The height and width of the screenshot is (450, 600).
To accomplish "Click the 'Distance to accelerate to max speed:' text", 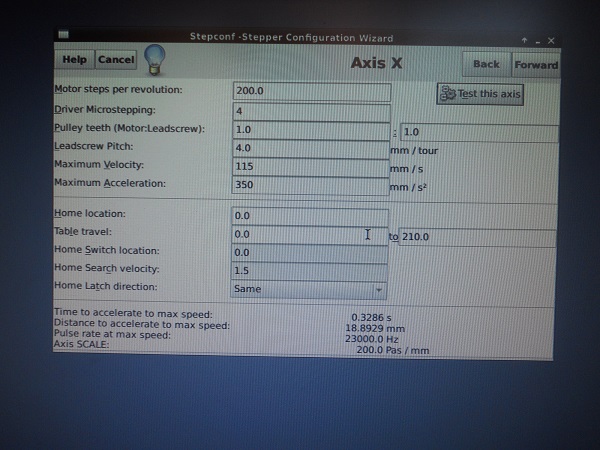I will point(142,324).
